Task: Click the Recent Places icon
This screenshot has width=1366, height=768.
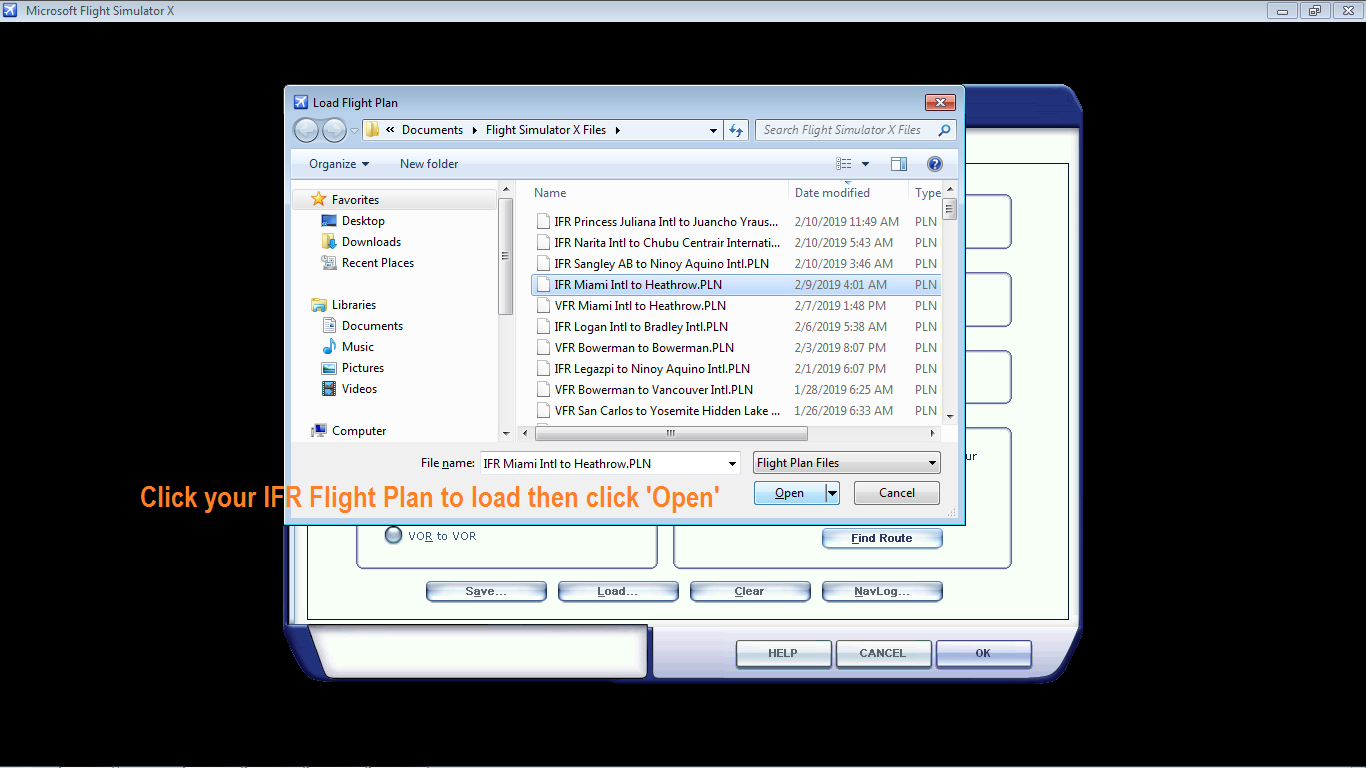Action: click(329, 263)
